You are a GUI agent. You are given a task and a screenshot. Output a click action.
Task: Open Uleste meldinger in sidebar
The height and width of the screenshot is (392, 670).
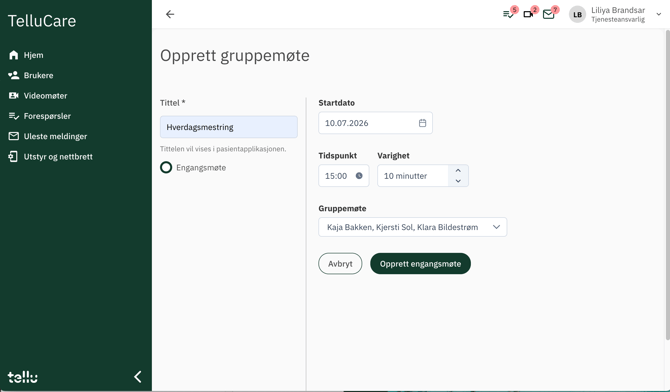click(x=47, y=136)
